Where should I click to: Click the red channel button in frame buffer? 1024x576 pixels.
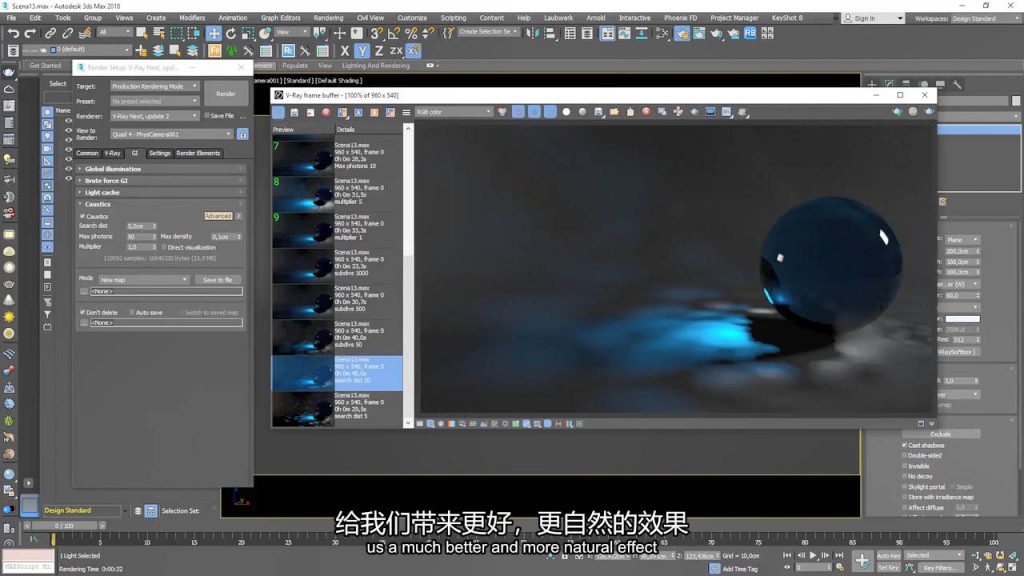pos(519,112)
